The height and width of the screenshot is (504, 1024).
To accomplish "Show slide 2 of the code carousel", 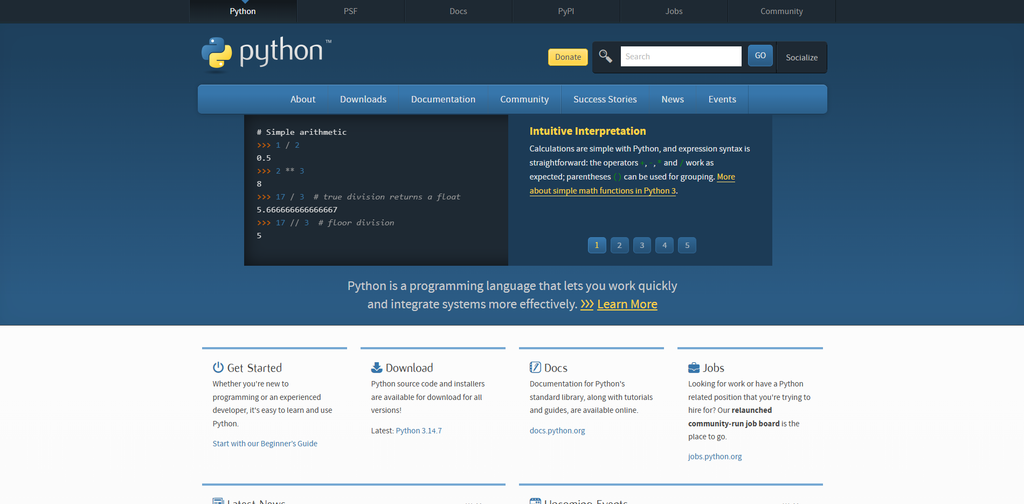I will (x=619, y=245).
